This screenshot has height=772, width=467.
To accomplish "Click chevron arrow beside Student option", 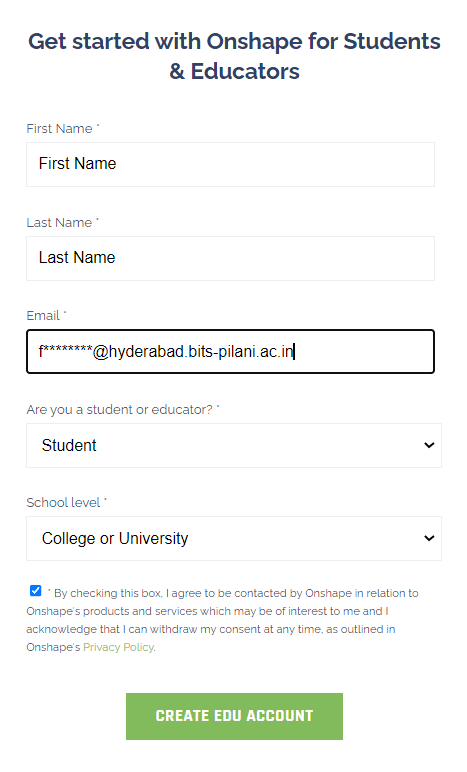I will (429, 445).
